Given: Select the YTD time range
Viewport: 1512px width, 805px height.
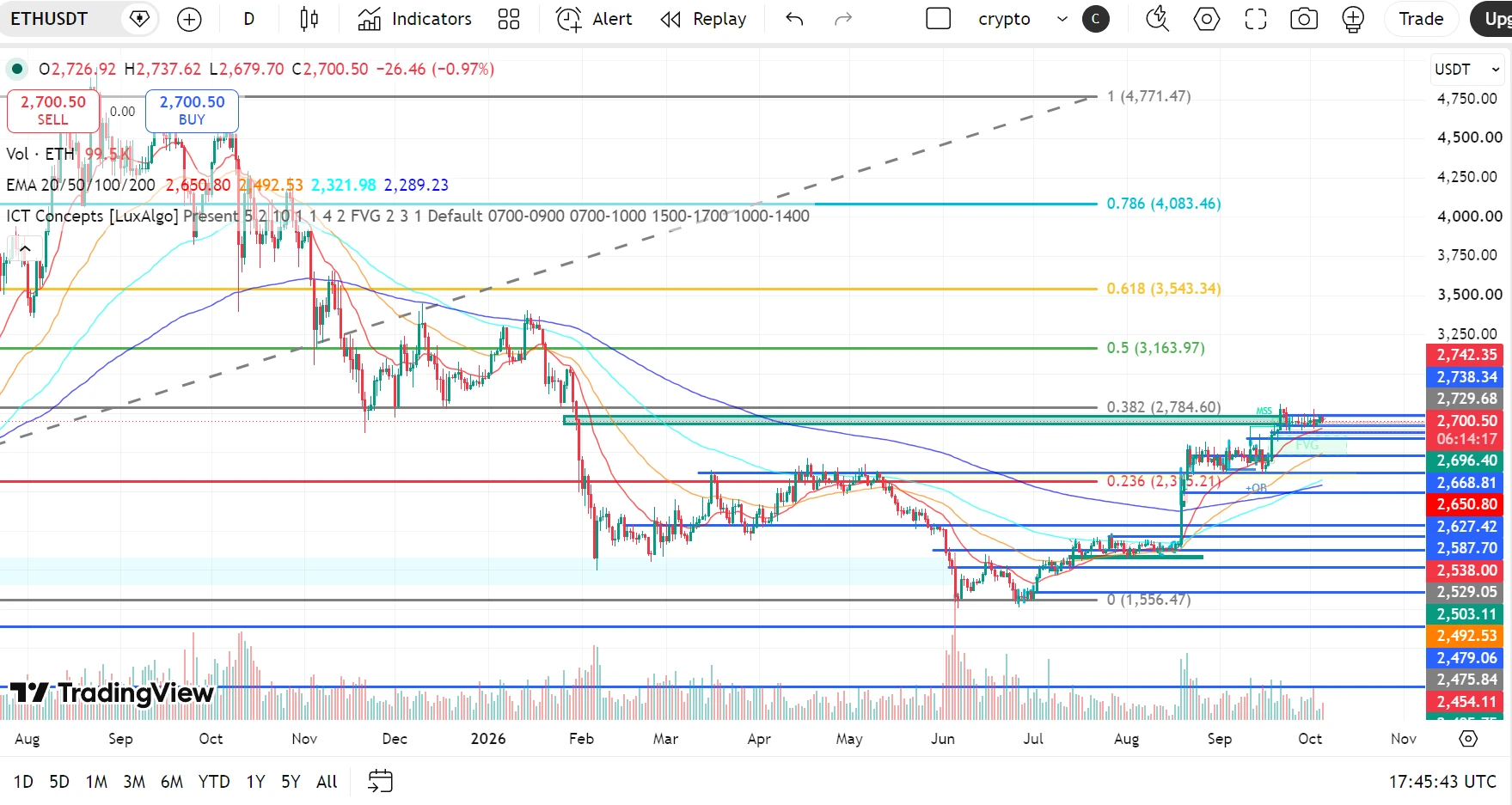Looking at the screenshot, I should (x=214, y=781).
